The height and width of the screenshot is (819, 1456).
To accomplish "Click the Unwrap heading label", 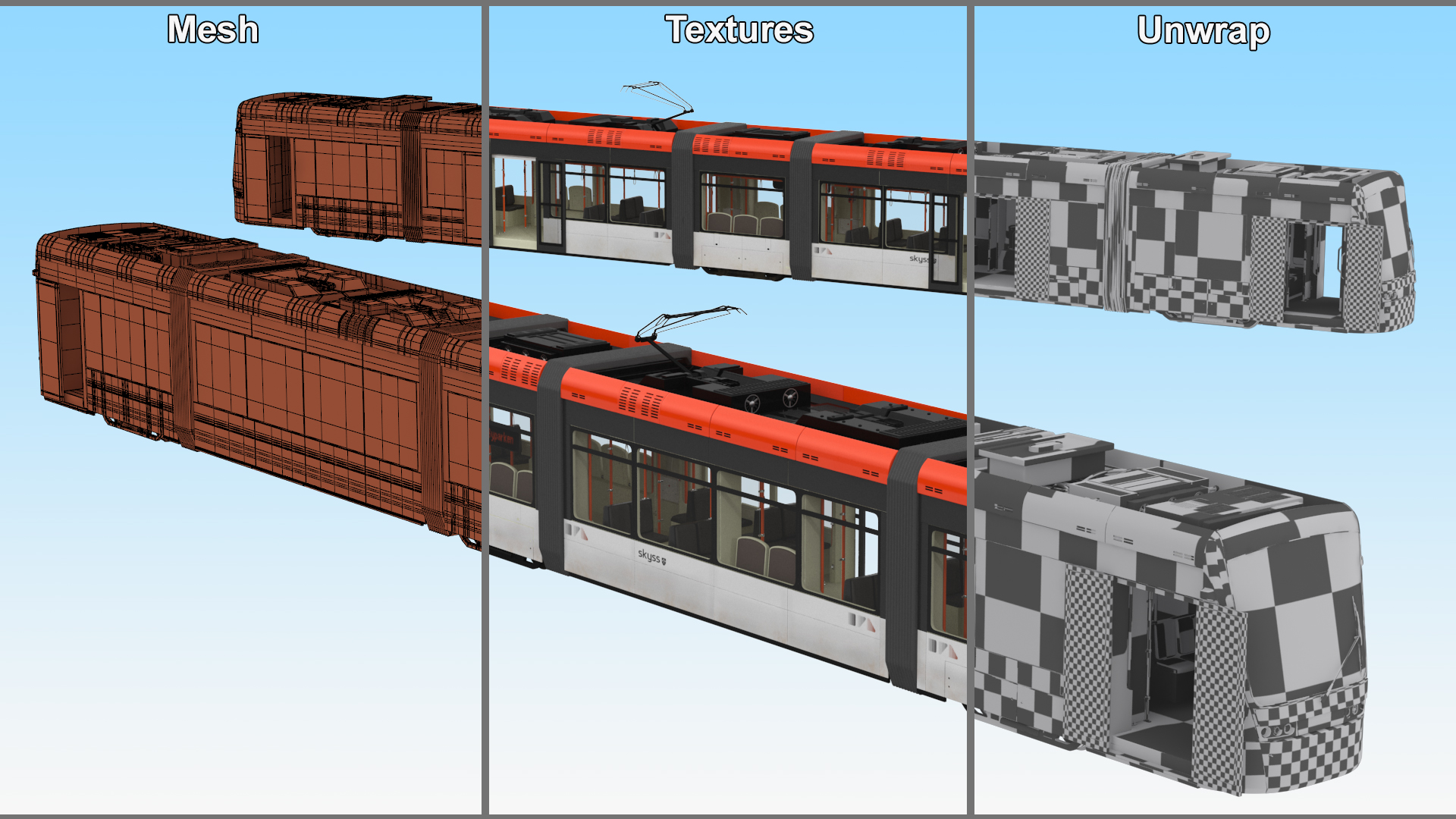I will click(x=1203, y=31).
